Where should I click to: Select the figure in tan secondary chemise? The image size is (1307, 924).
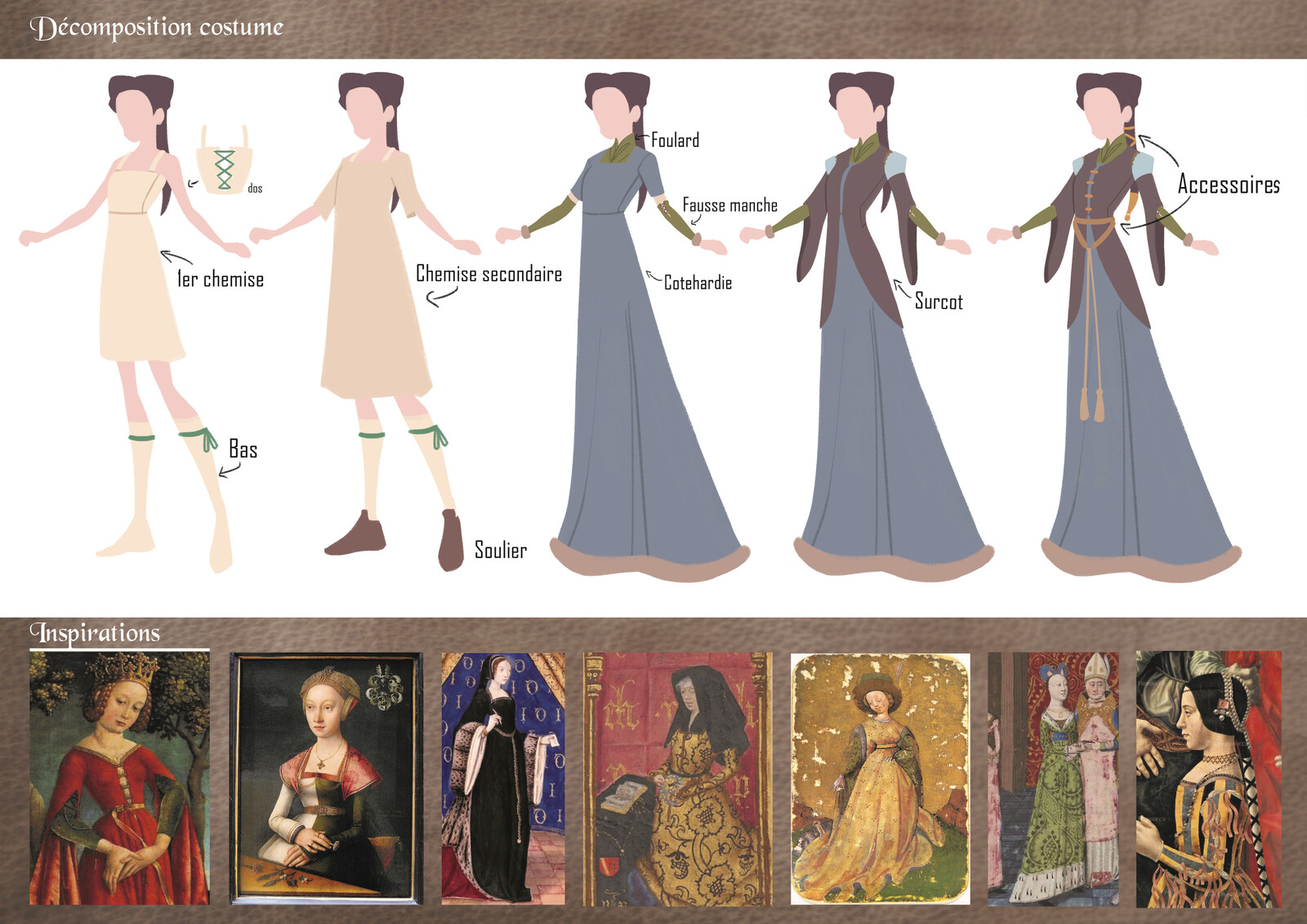click(x=365, y=321)
